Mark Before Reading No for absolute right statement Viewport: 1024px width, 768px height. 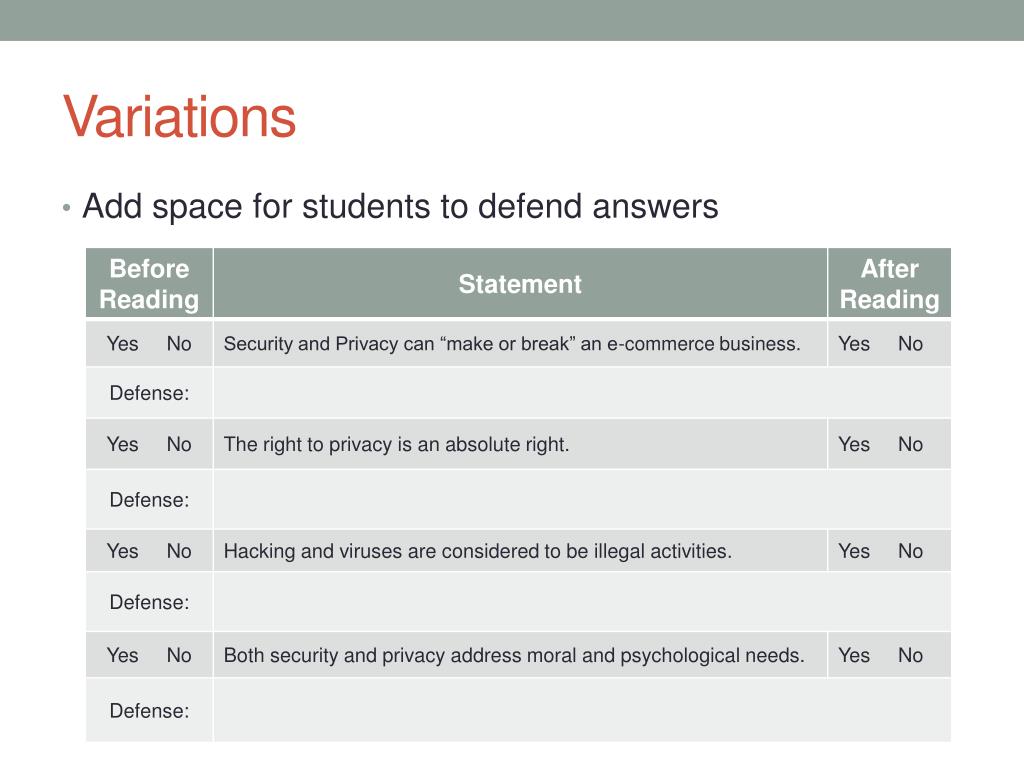(x=179, y=444)
